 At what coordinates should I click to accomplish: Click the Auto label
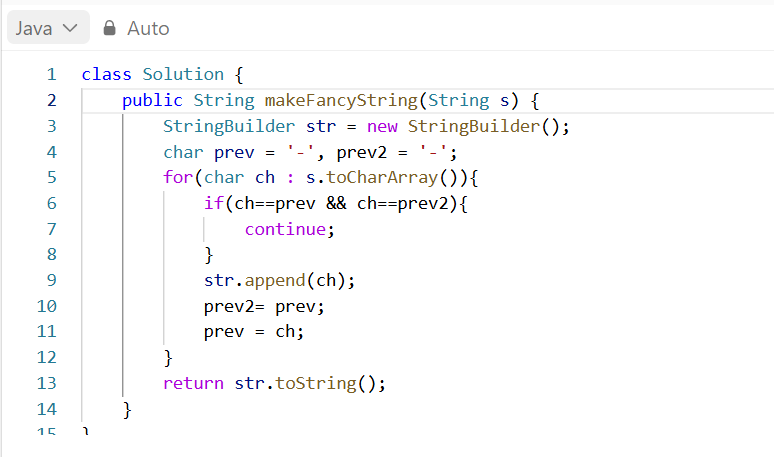coord(148,29)
